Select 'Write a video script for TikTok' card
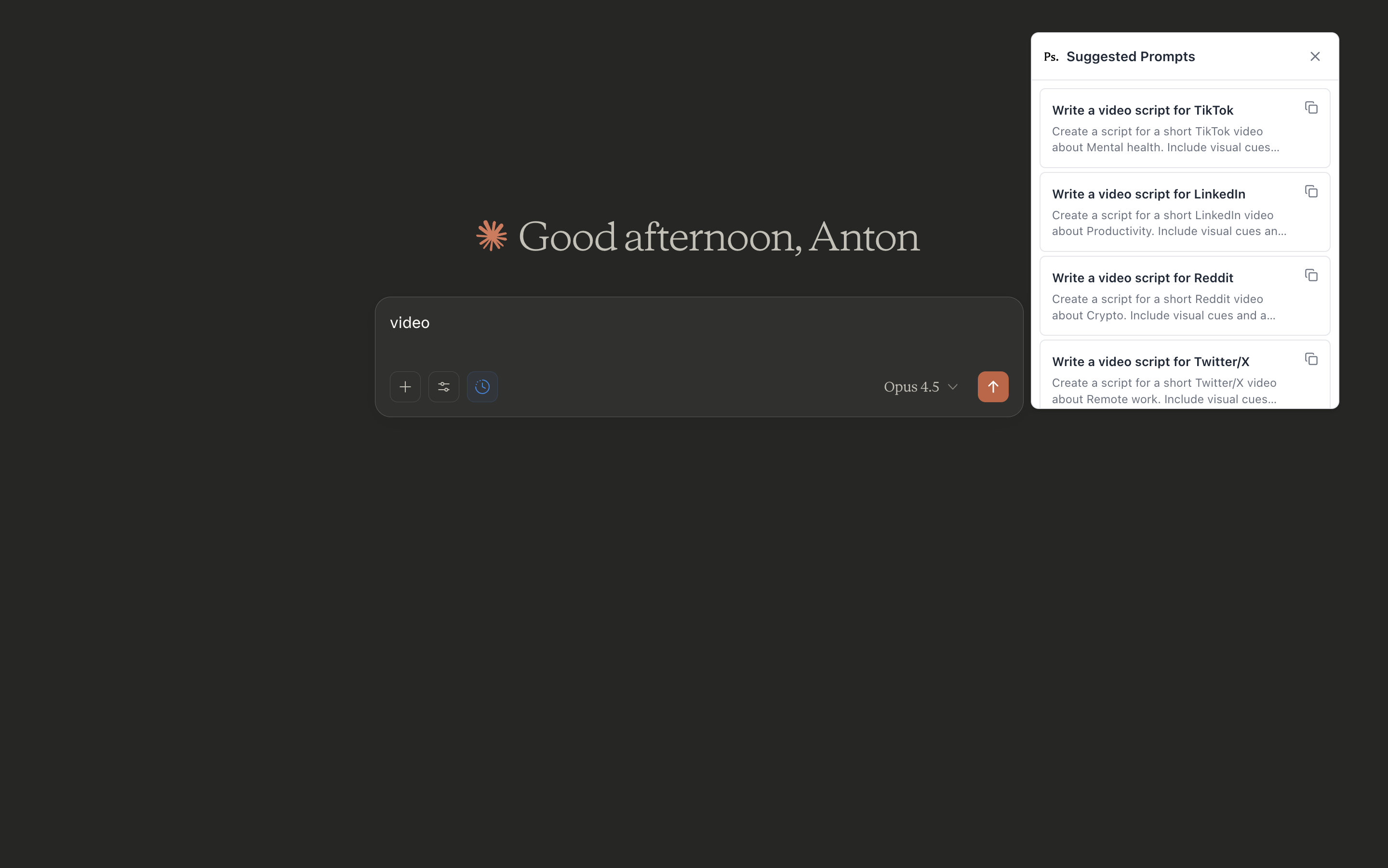Image resolution: width=1388 pixels, height=868 pixels. (x=1185, y=128)
